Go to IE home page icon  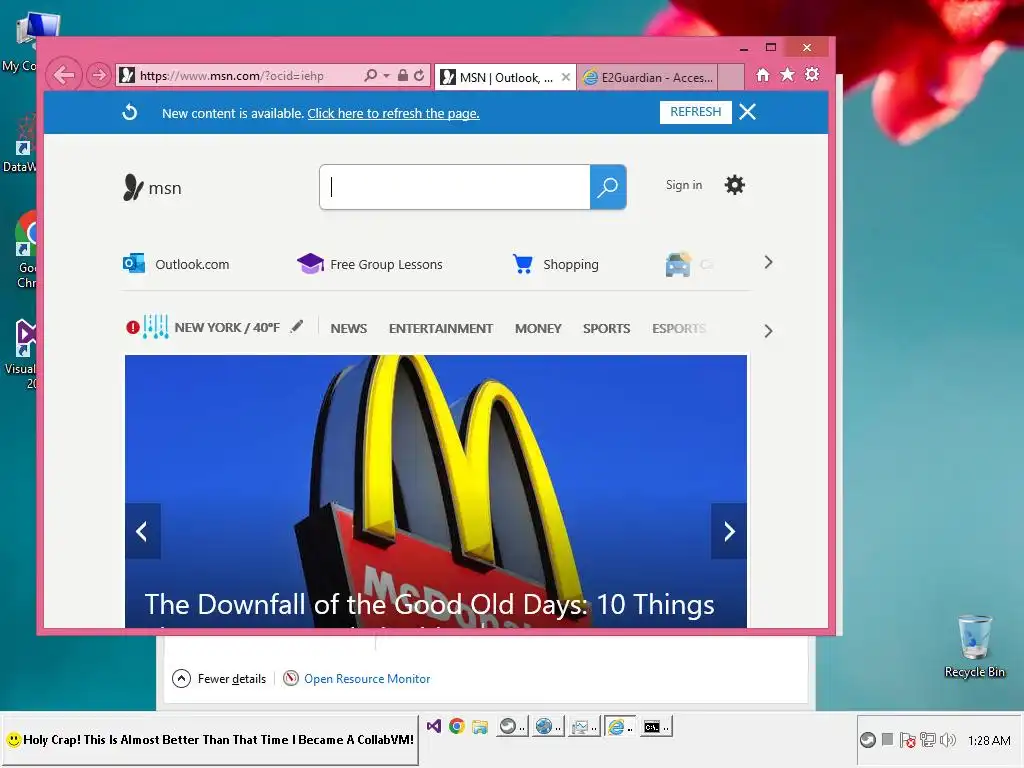click(x=763, y=74)
